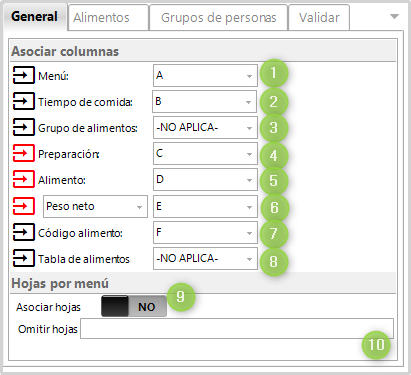411x375 pixels.
Task: Click the Omitir hojas text field
Action: [x=237, y=329]
